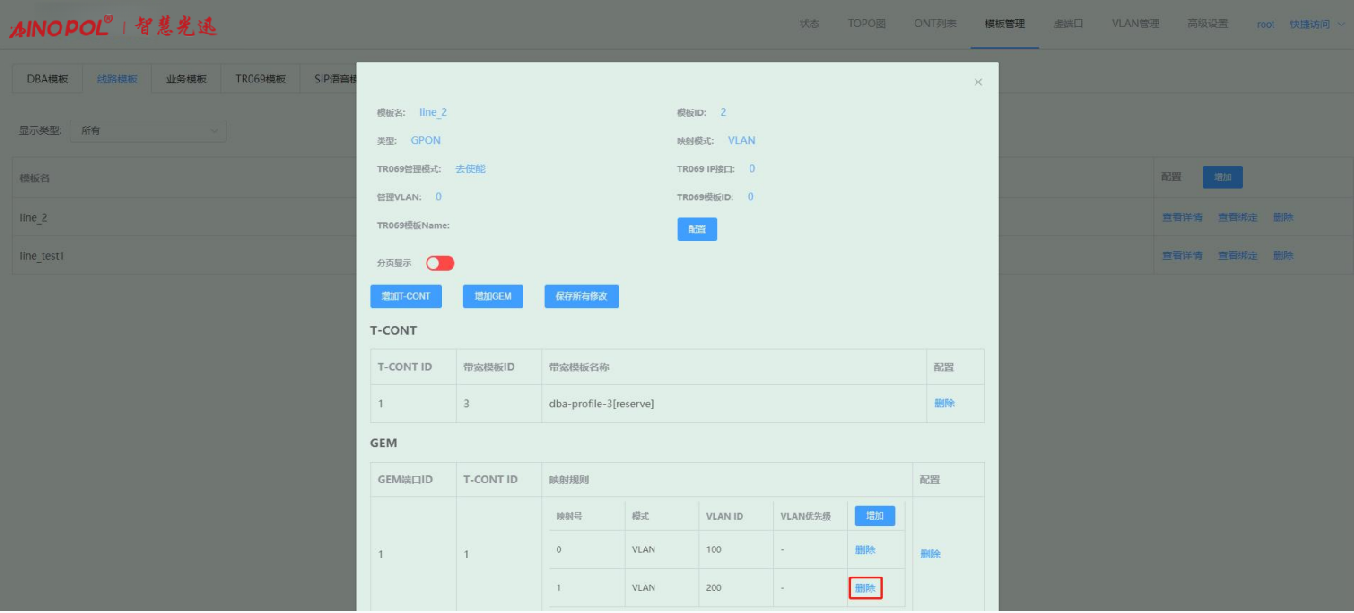Delete the T-CONT row dba-profile-3[reserve]
Image resolution: width=1354 pixels, height=613 pixels.
pyautogui.click(x=944, y=403)
